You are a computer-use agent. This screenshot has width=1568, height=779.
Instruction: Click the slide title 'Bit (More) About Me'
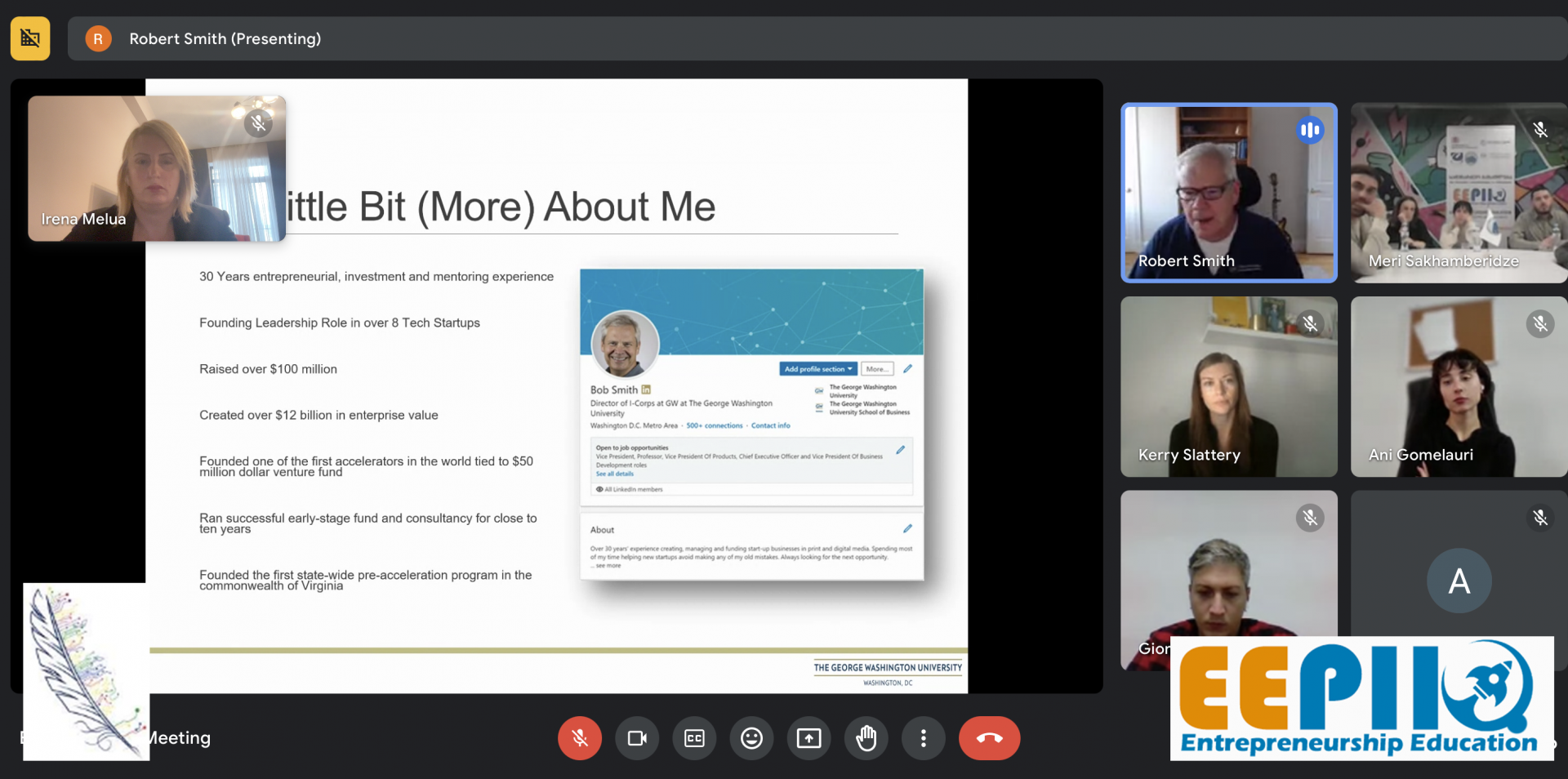tap(537, 207)
